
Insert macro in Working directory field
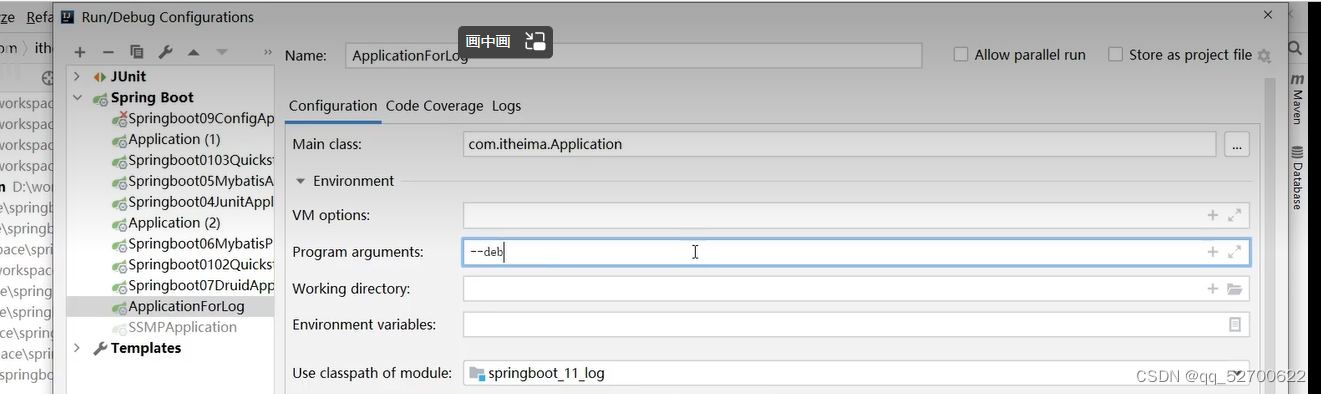pyautogui.click(x=1212, y=289)
